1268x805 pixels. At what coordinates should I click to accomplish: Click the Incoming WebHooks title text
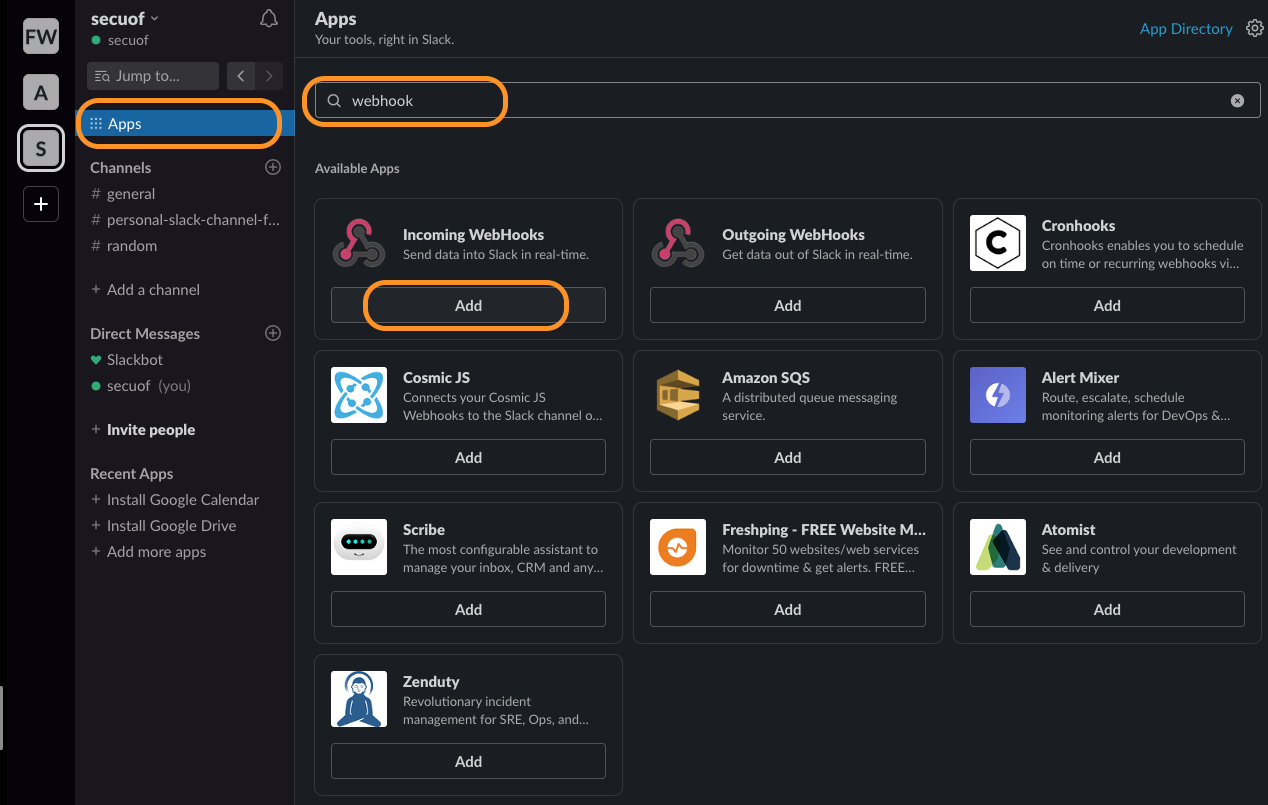(473, 235)
